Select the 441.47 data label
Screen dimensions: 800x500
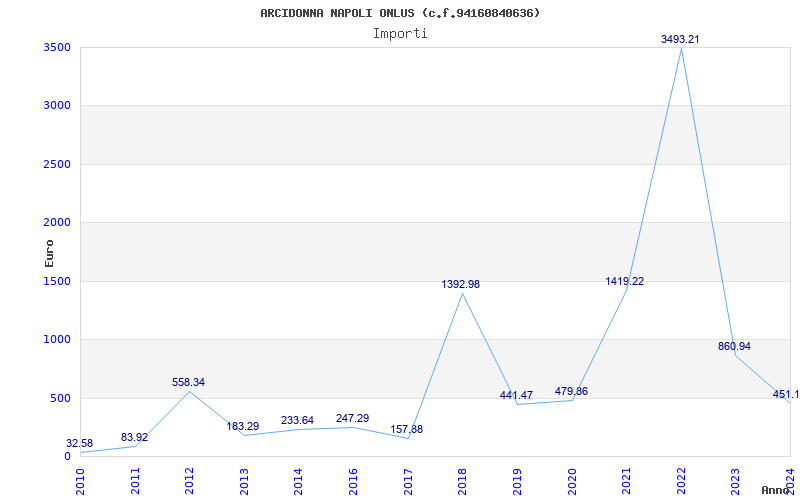pos(516,395)
